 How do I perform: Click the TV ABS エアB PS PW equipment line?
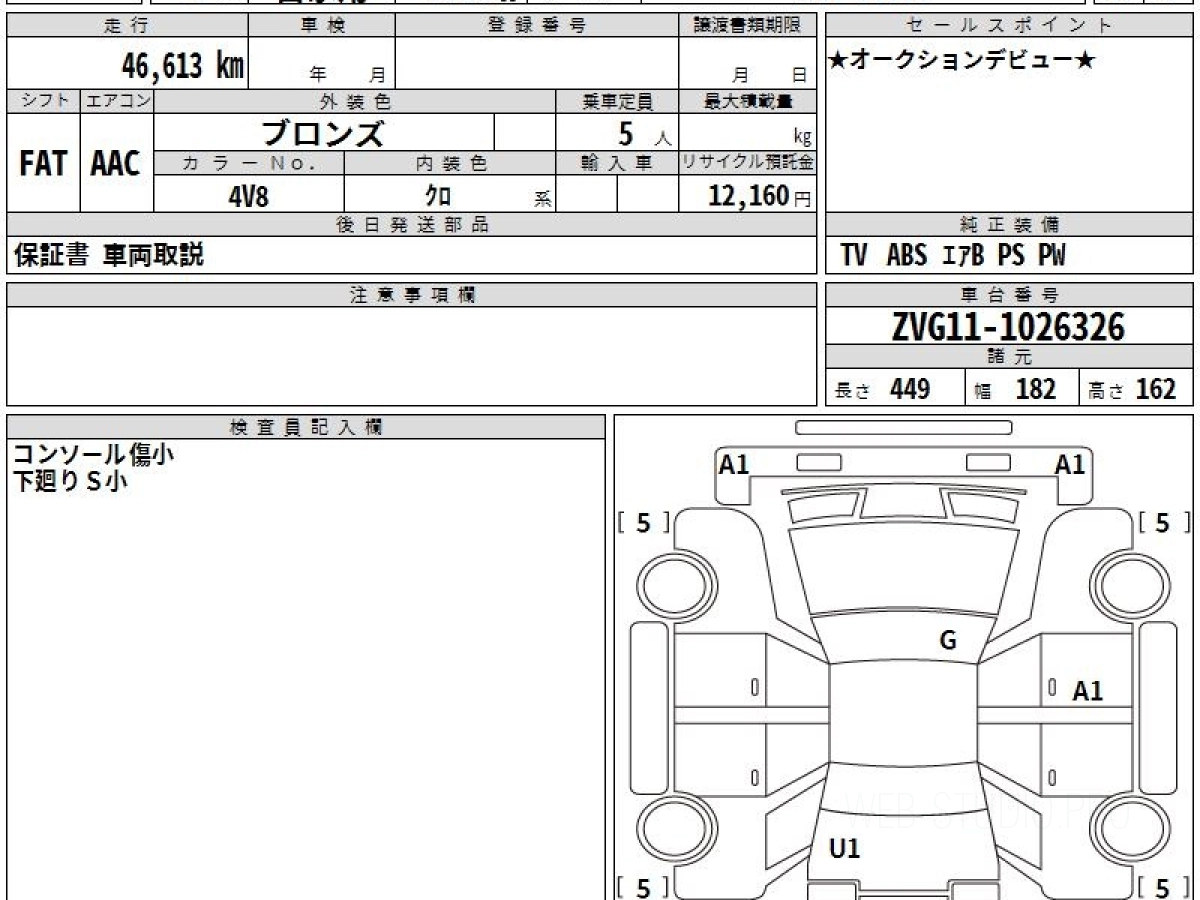click(x=952, y=256)
